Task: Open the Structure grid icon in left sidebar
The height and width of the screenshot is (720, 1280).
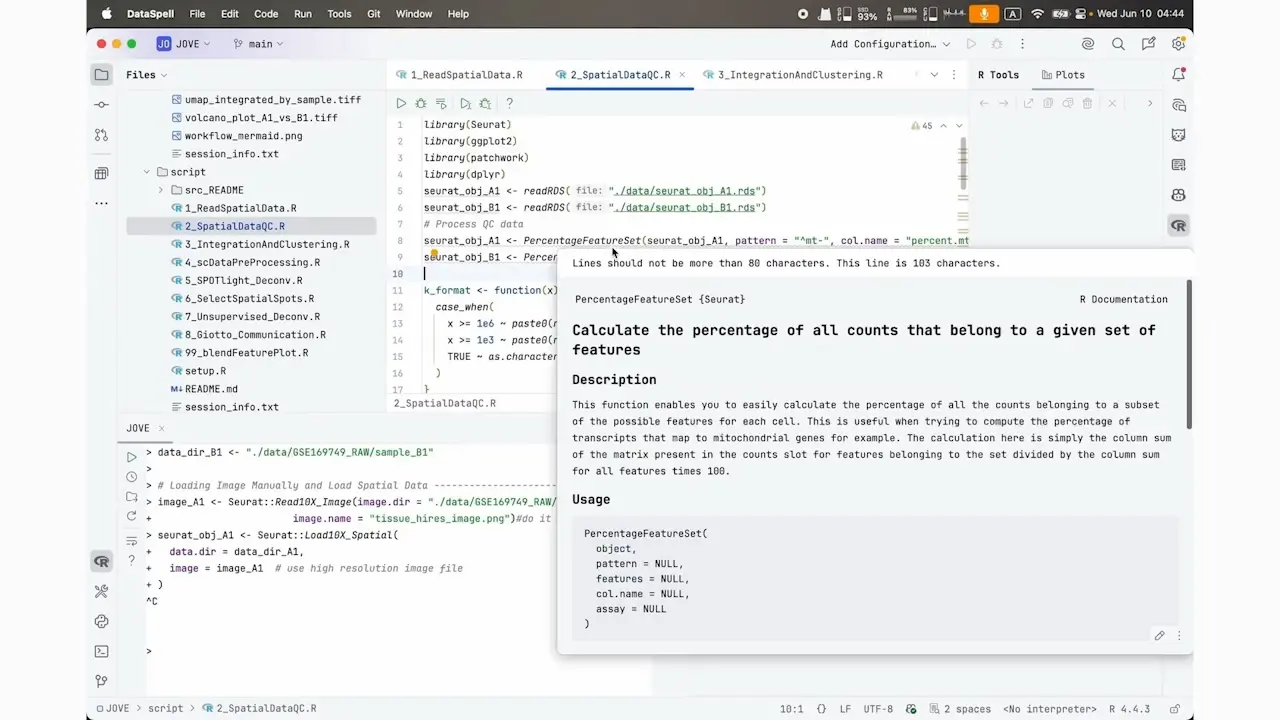Action: click(101, 174)
